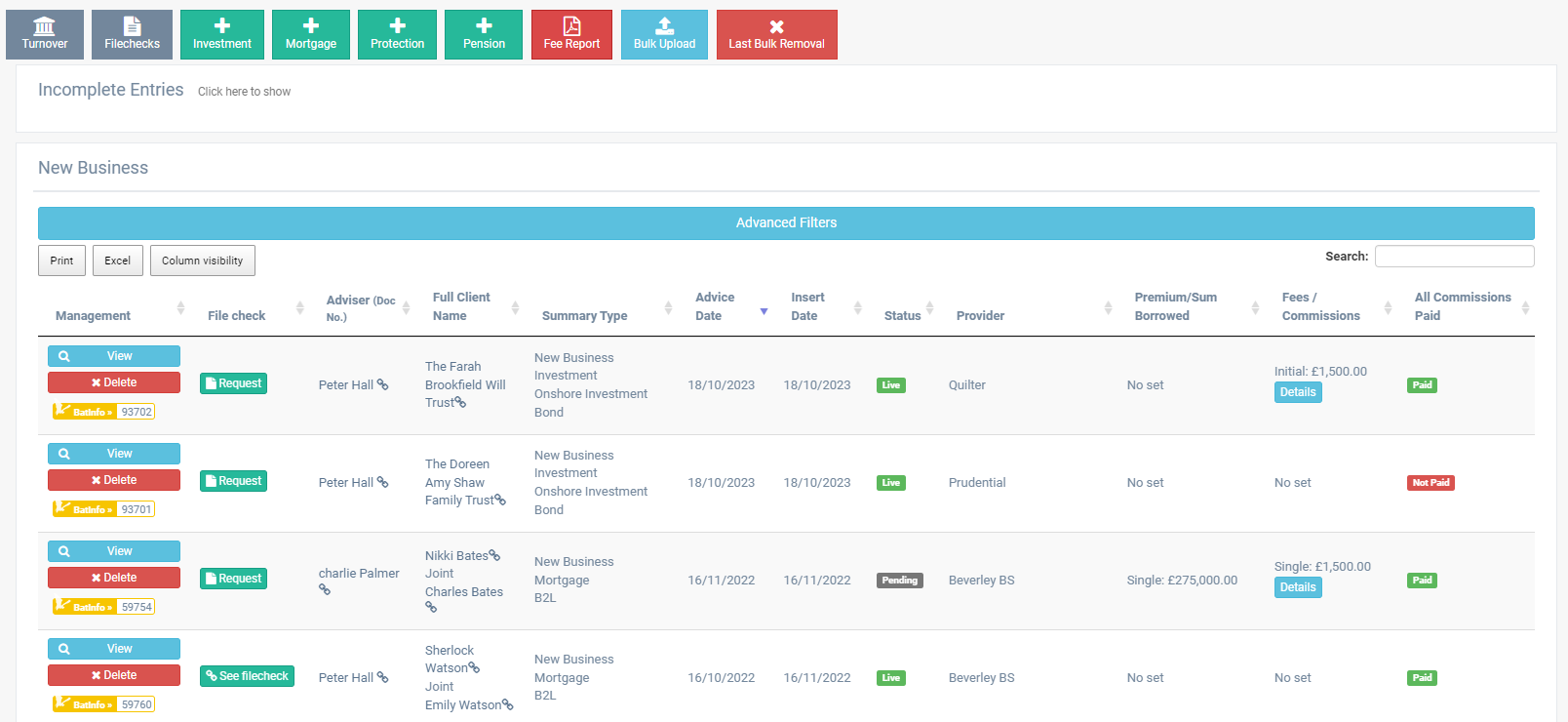
Task: Add a new Protection entry
Action: point(397,35)
